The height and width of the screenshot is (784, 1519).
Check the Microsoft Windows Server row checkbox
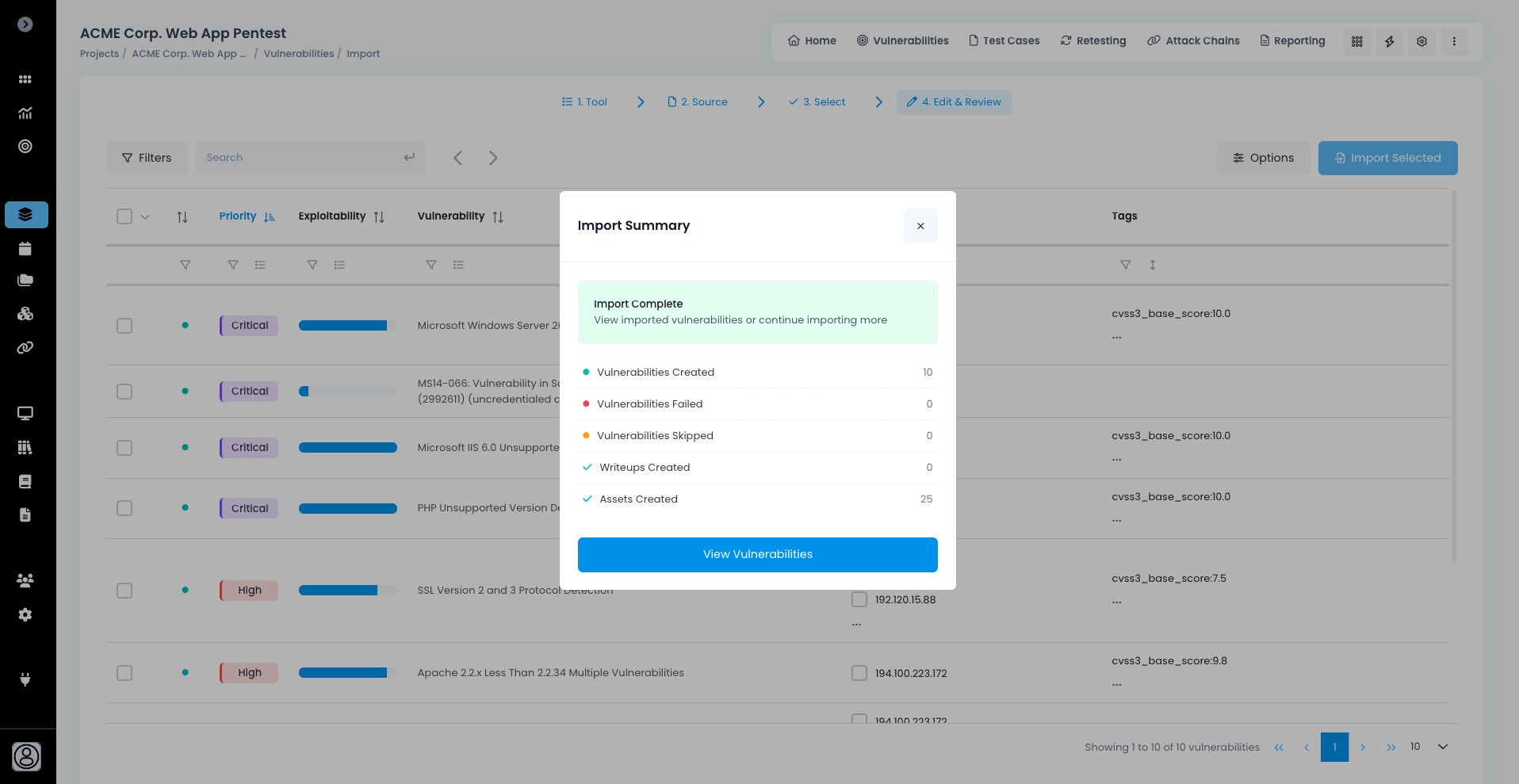coord(124,326)
